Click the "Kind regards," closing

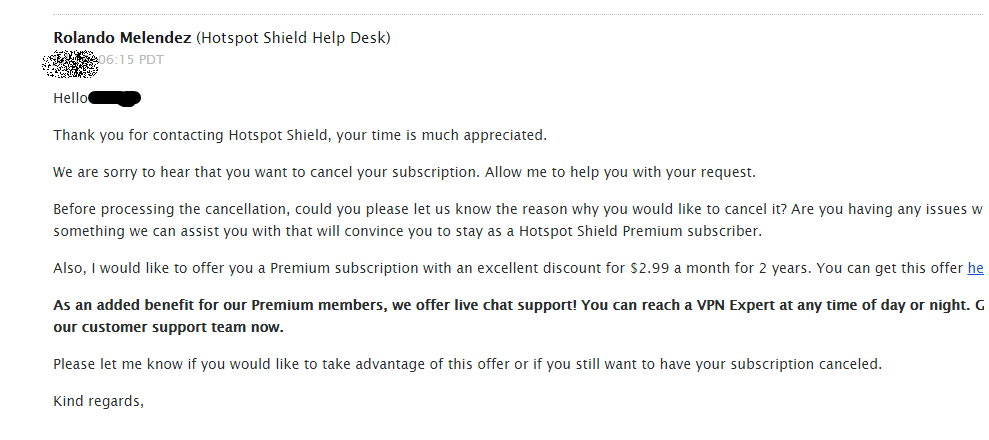click(99, 402)
